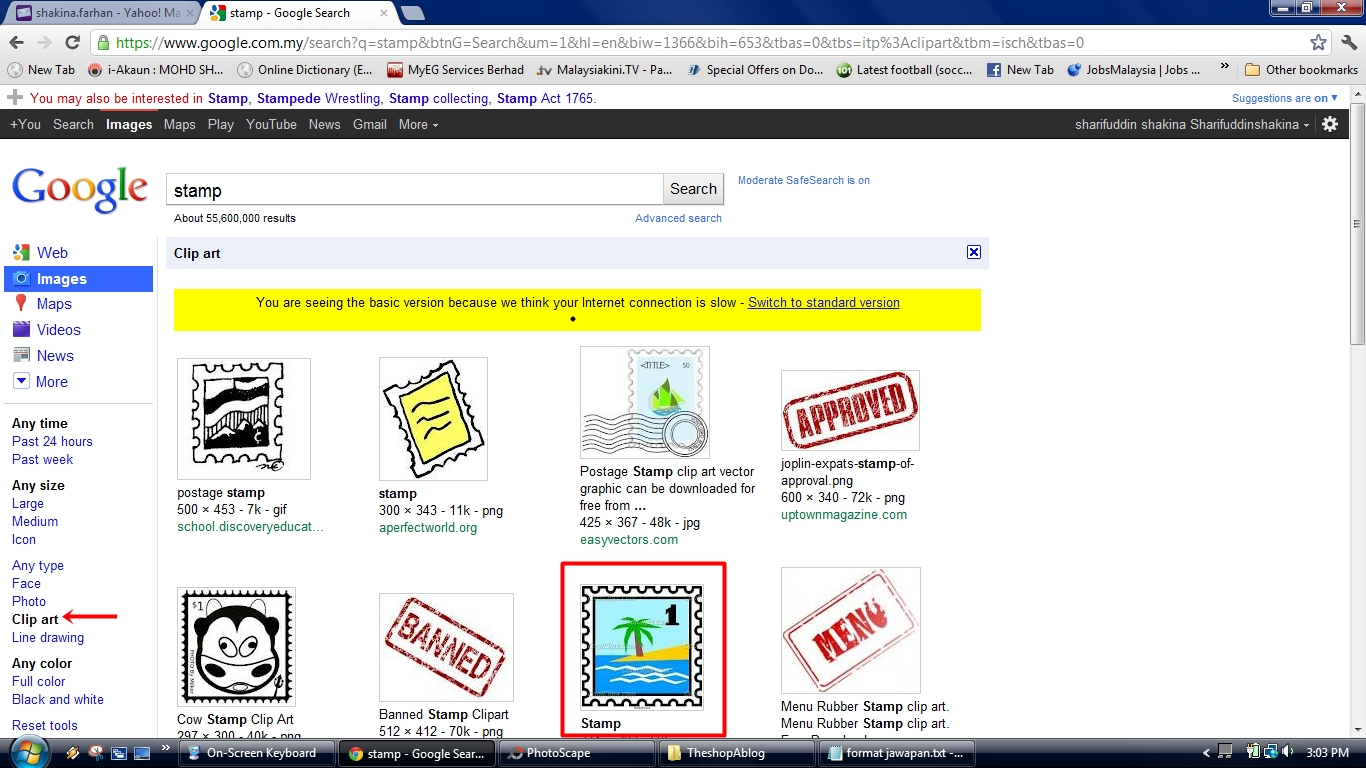Filter by Large image size
This screenshot has width=1366, height=768.
(28, 503)
